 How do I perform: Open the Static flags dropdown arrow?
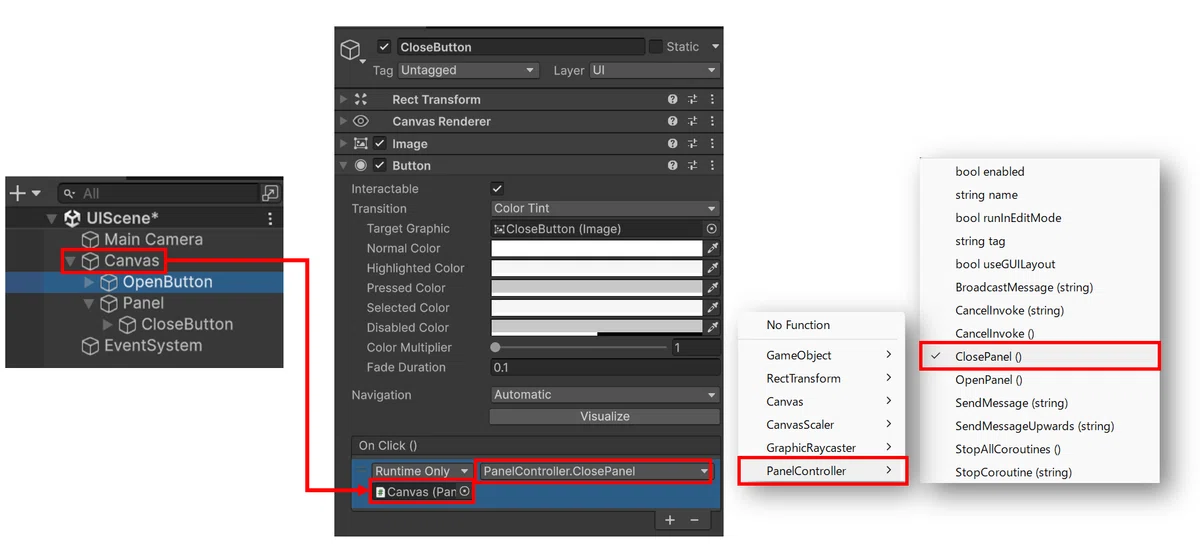(x=715, y=47)
